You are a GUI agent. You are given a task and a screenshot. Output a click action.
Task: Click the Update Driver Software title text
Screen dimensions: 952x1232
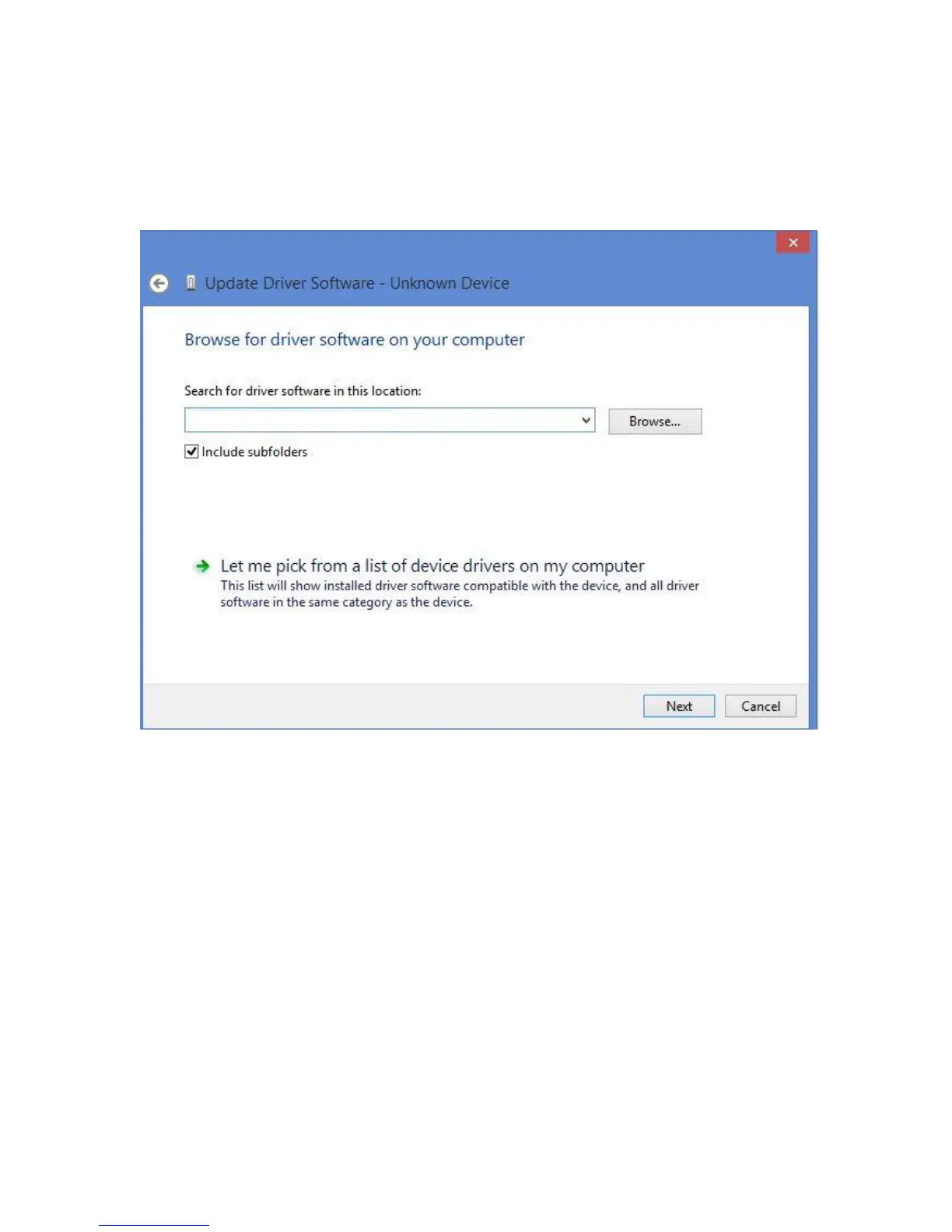(x=289, y=283)
